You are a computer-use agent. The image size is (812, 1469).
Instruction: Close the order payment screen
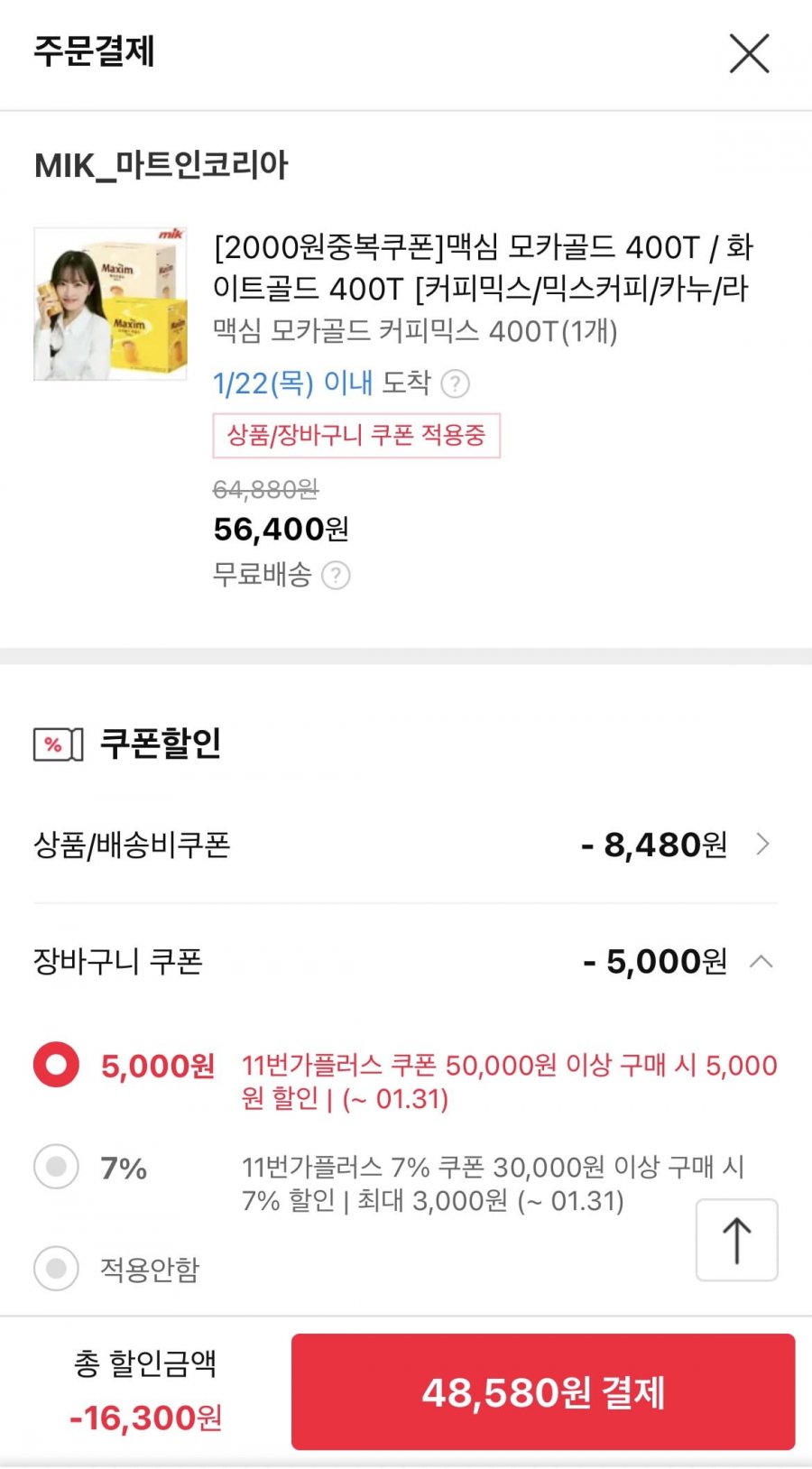click(x=749, y=53)
